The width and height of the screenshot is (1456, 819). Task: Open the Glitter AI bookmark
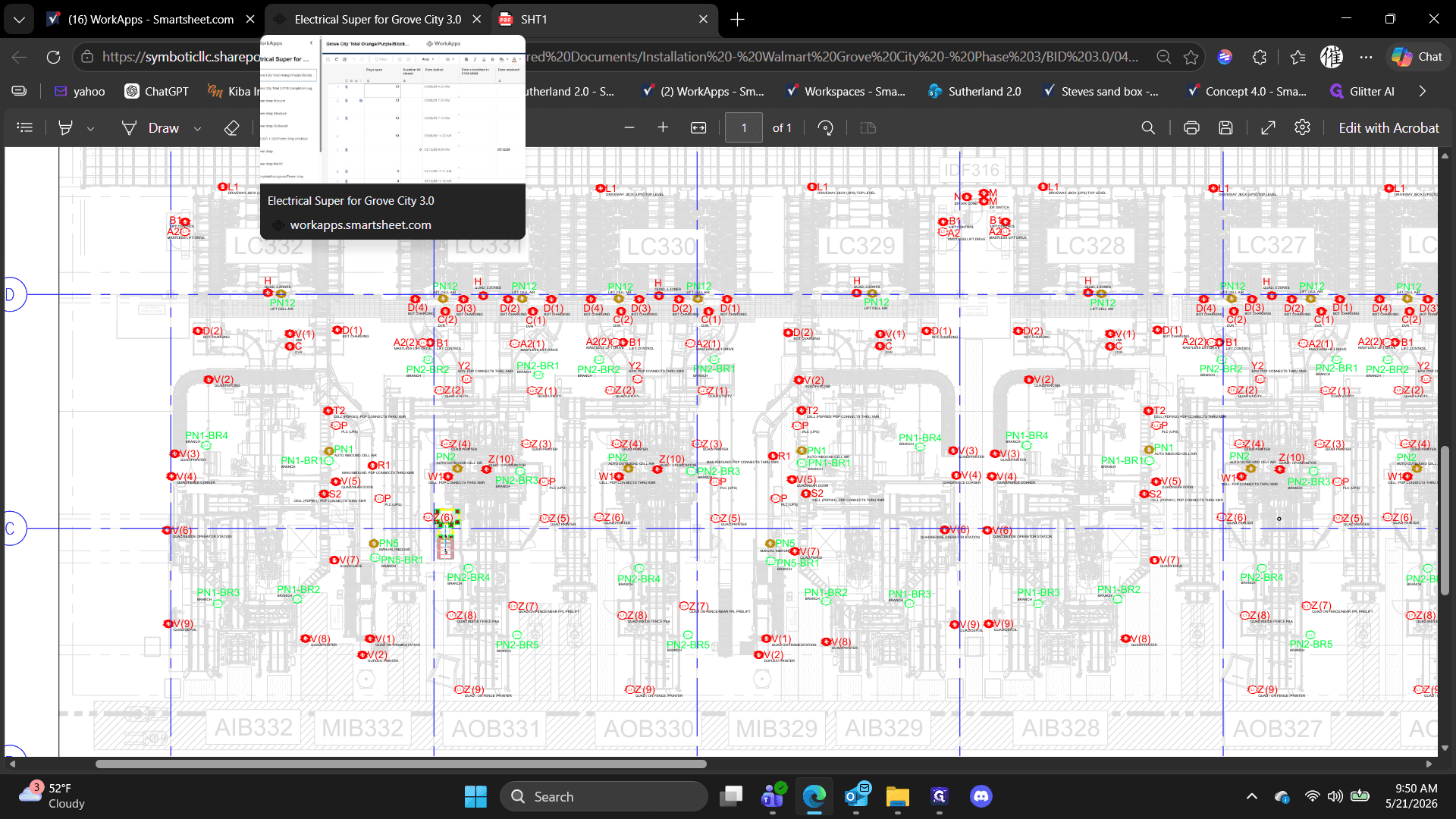[x=1362, y=92]
